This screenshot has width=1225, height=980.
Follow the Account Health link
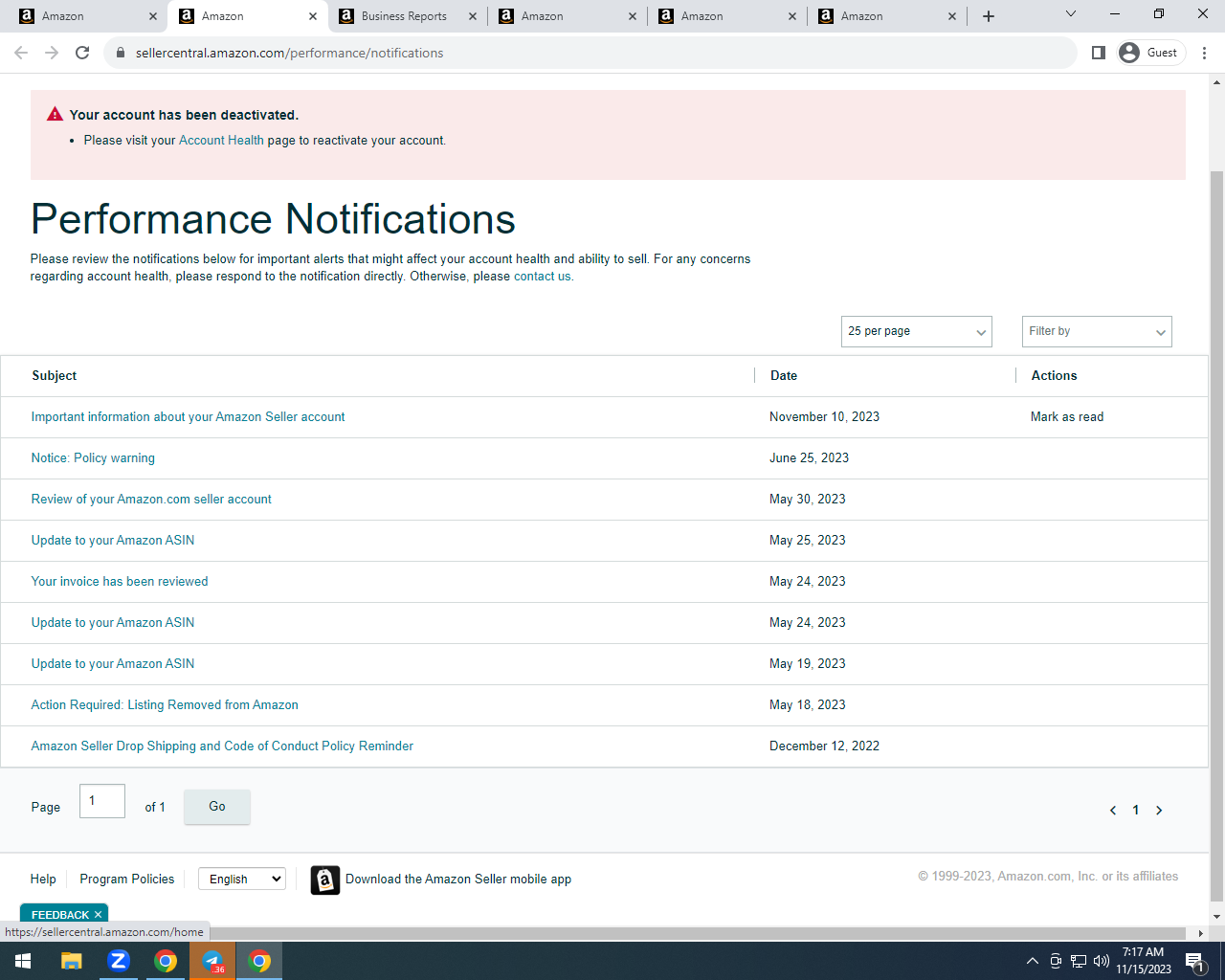click(x=221, y=140)
